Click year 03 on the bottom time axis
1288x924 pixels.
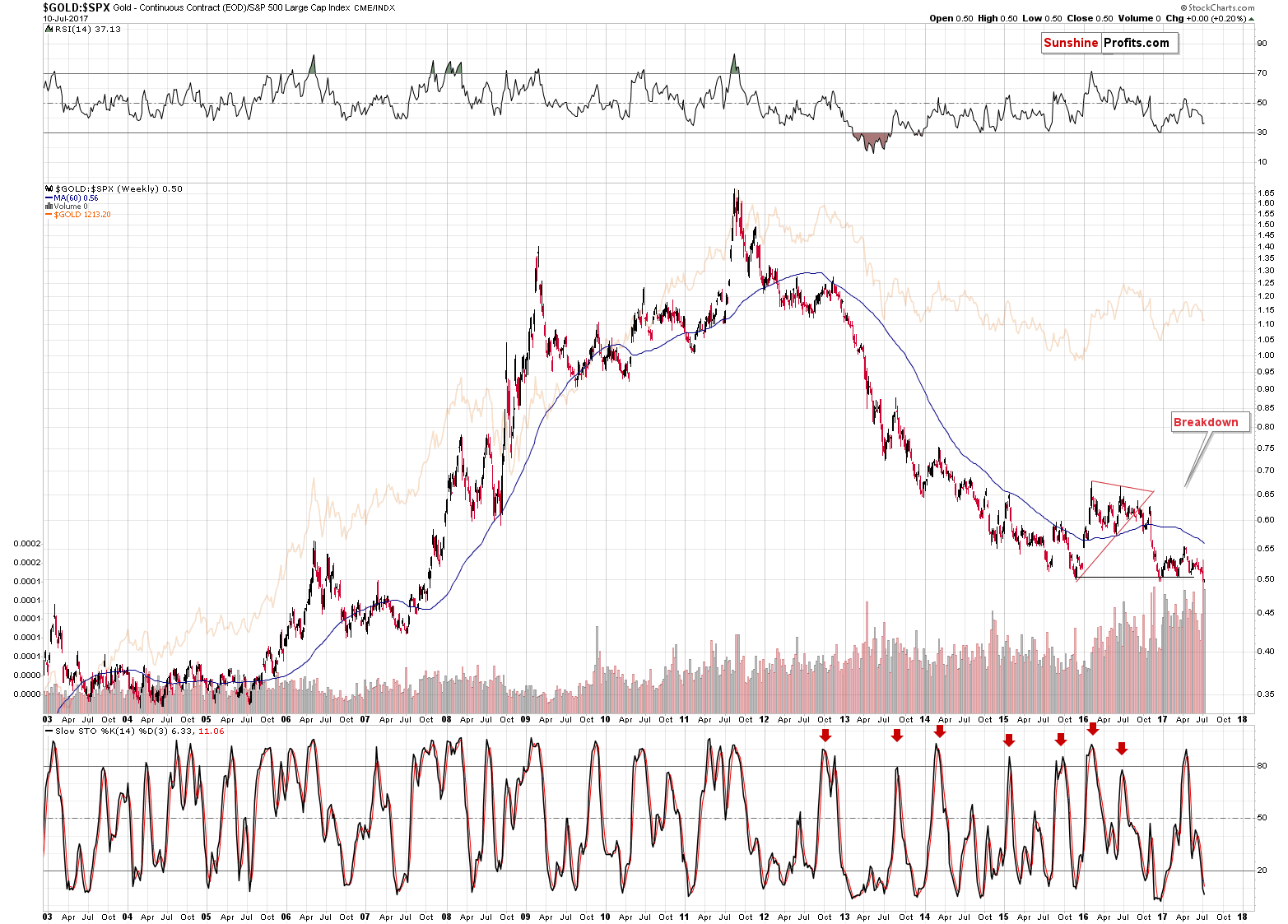click(x=48, y=916)
